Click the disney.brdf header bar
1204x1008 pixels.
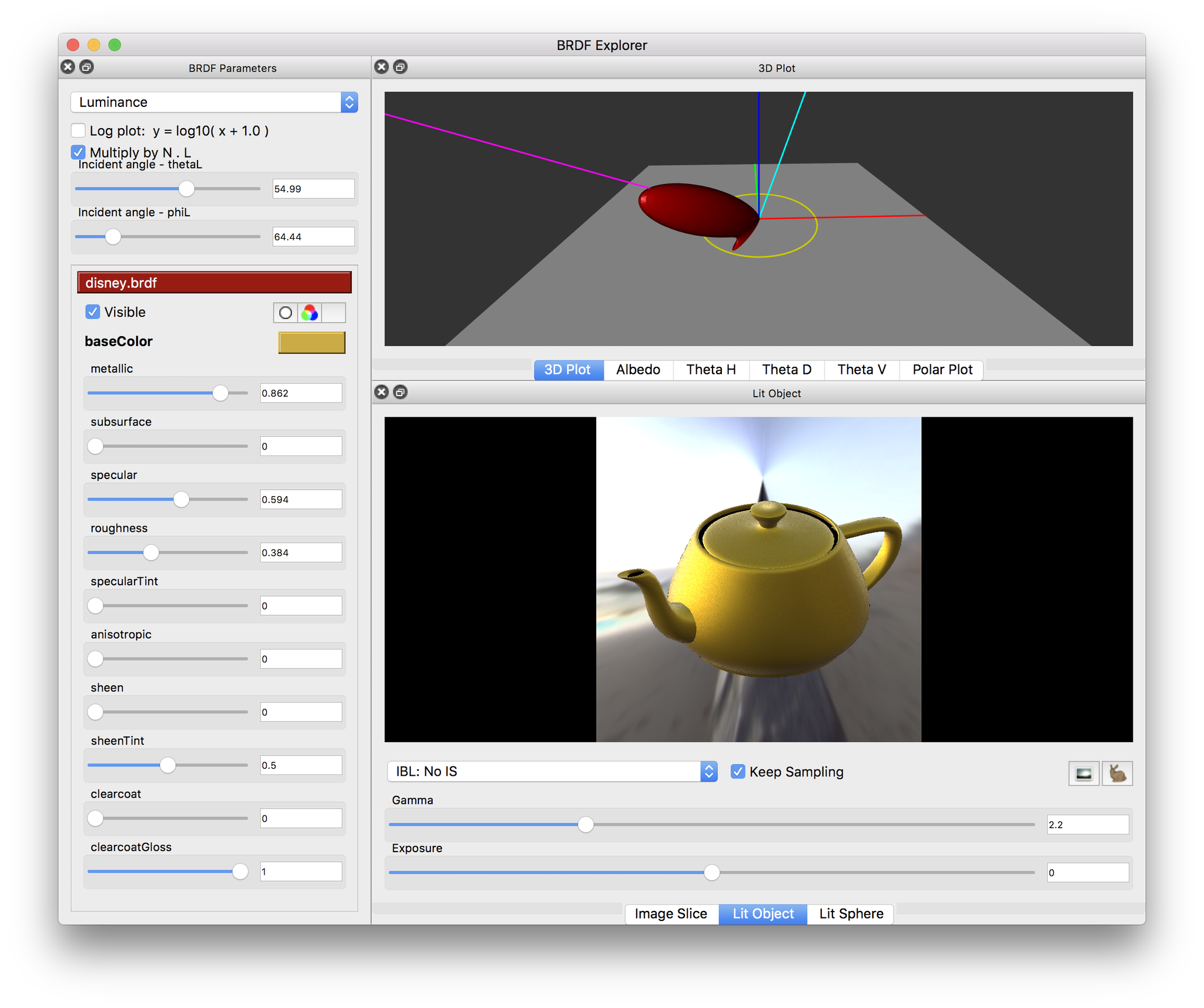pos(214,282)
